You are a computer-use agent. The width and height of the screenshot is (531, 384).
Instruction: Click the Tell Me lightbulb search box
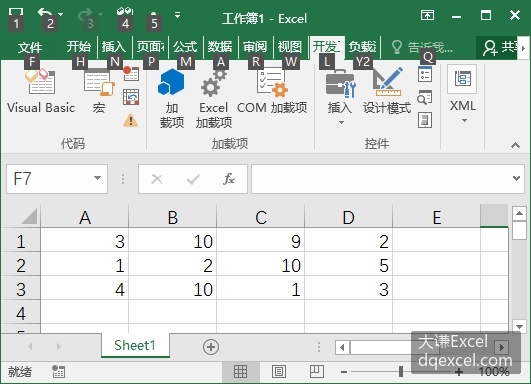(422, 47)
